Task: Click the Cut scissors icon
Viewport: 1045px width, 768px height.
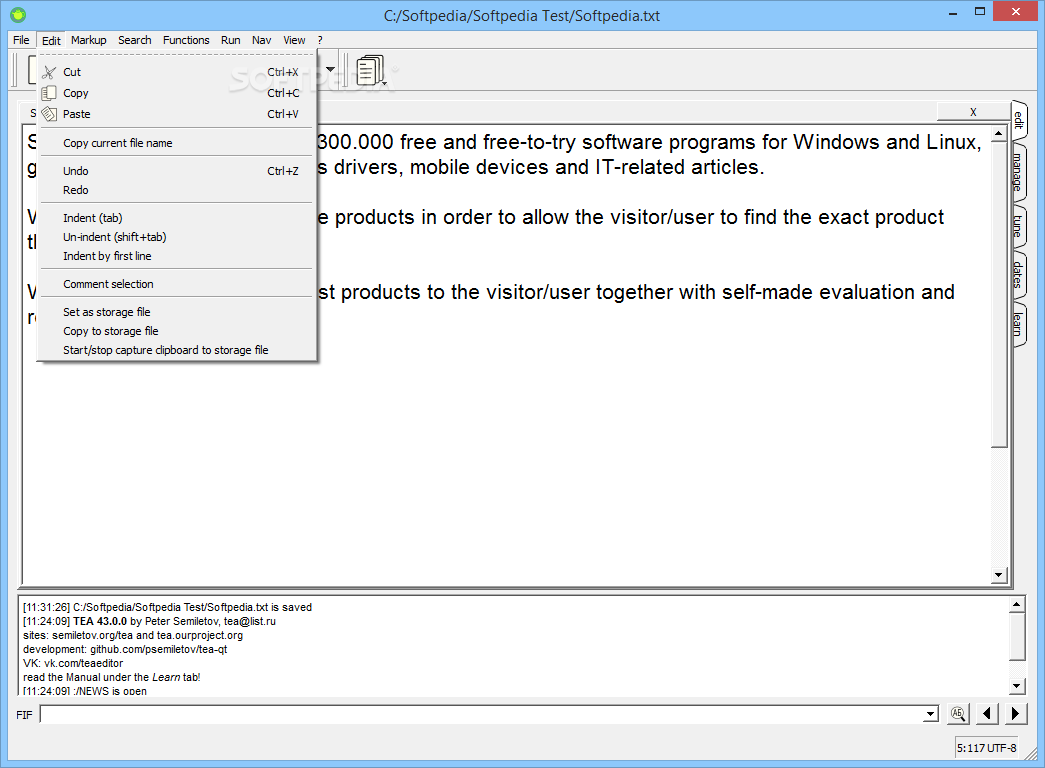Action: (49, 72)
